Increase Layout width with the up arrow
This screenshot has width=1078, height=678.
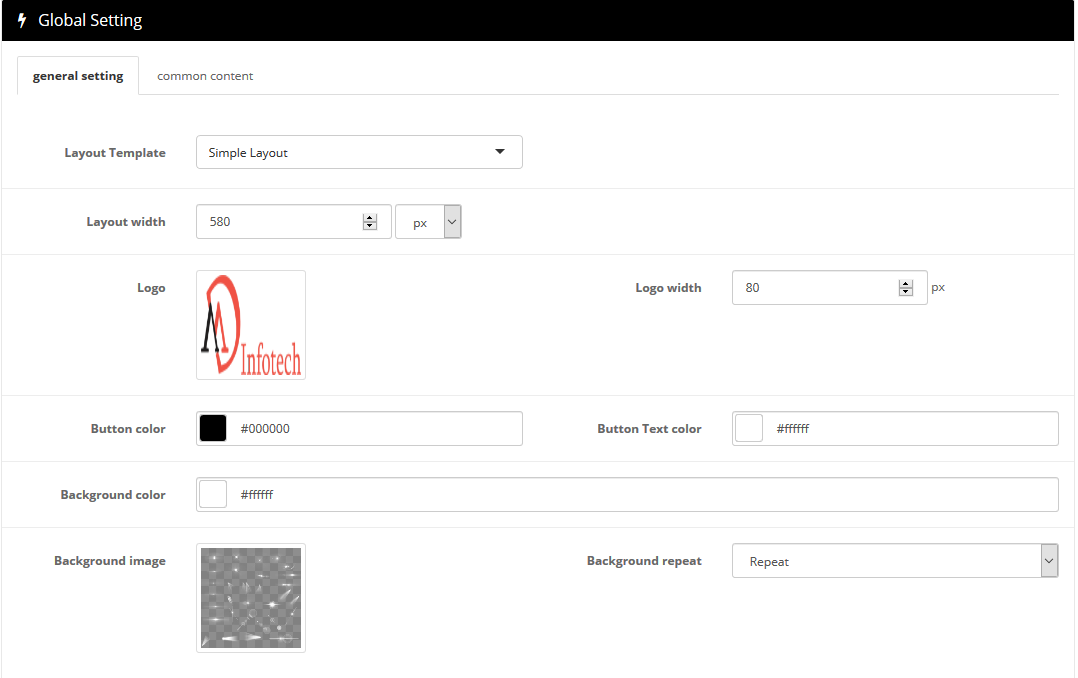point(370,217)
